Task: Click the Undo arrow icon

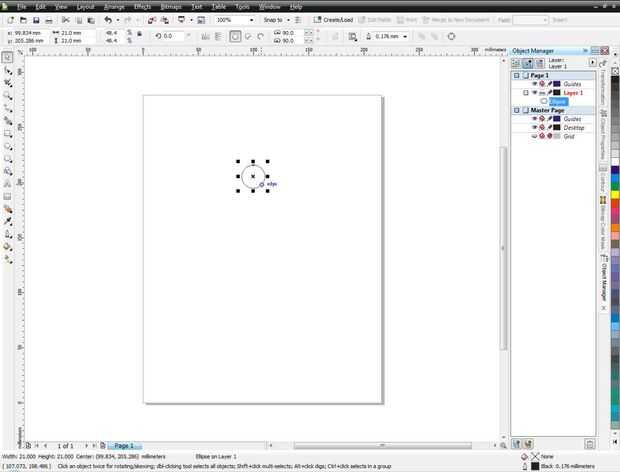Action: click(x=108, y=20)
